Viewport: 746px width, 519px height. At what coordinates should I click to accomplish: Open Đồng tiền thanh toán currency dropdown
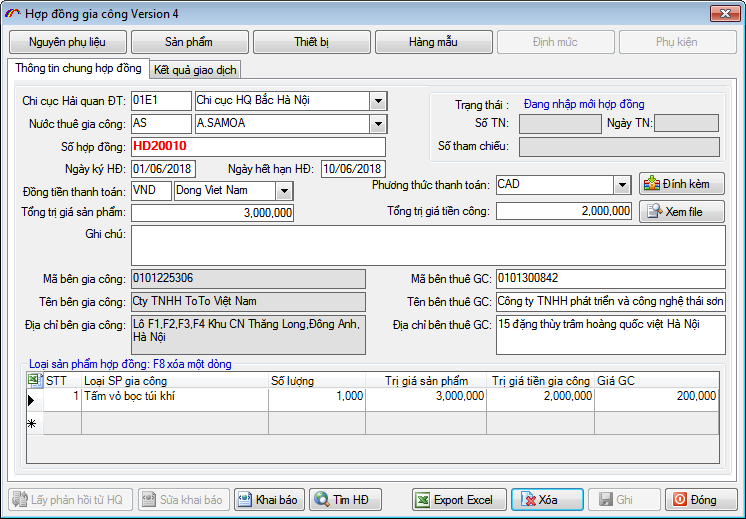tap(284, 190)
